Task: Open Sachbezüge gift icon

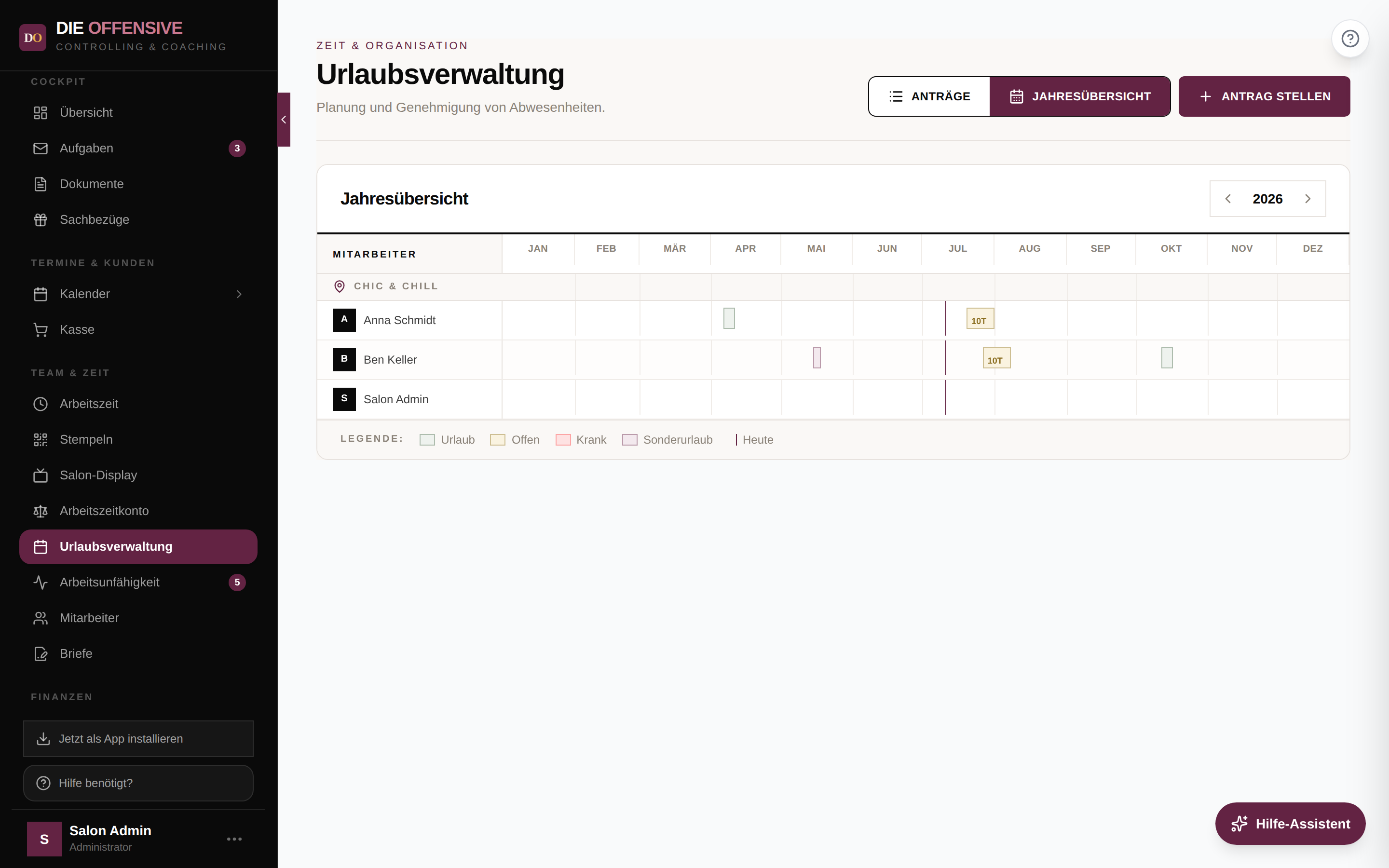Action: click(40, 219)
